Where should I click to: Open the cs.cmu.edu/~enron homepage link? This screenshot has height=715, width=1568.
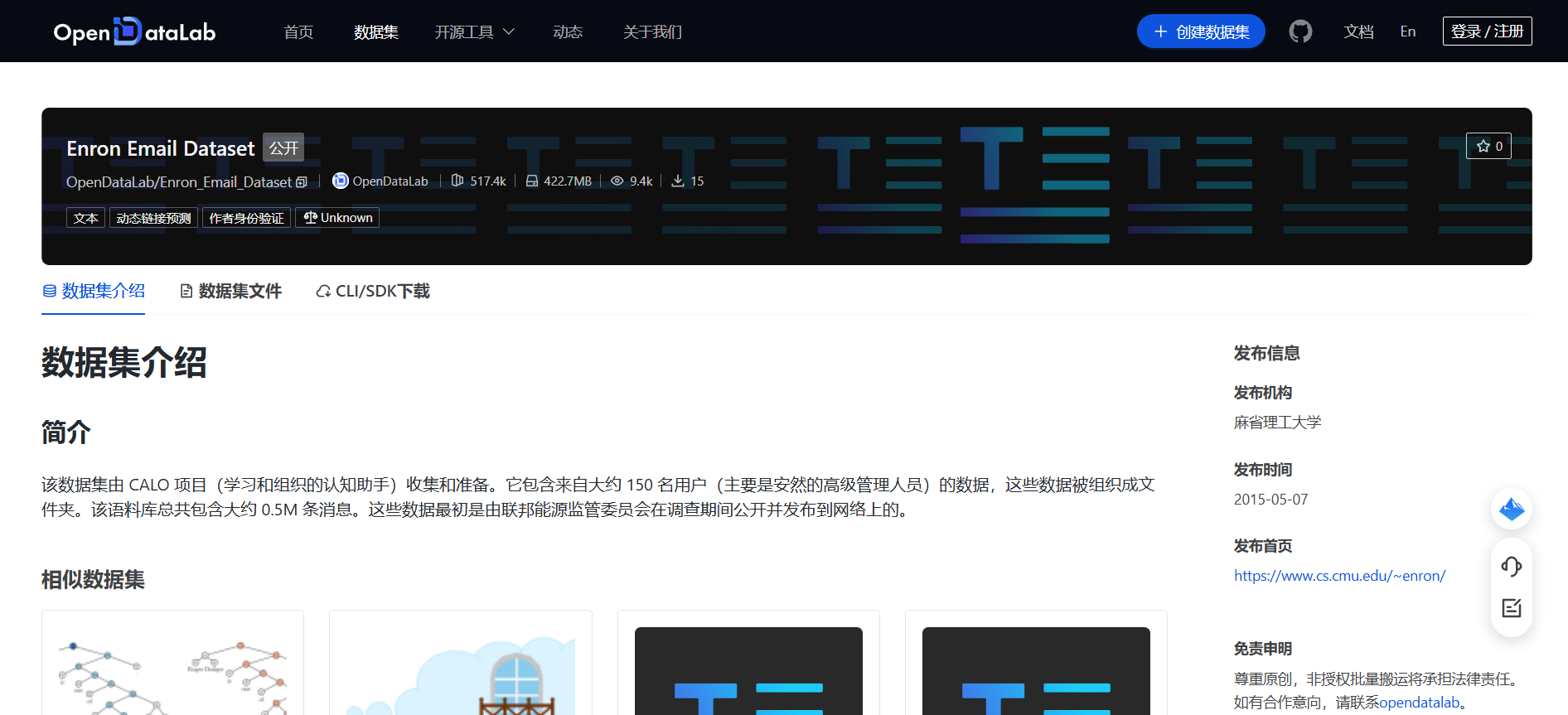pyautogui.click(x=1339, y=576)
